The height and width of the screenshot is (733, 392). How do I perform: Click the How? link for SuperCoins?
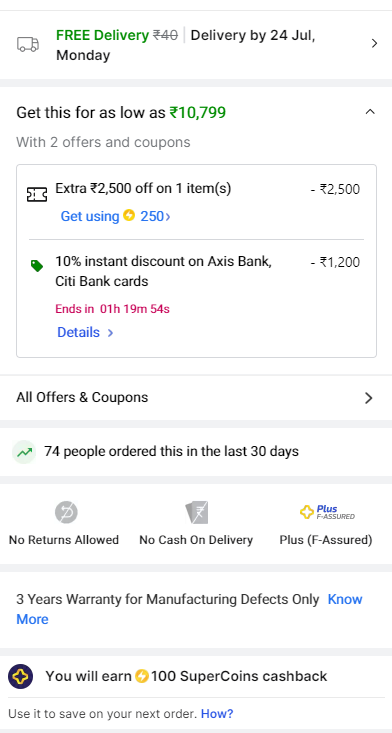point(217,714)
